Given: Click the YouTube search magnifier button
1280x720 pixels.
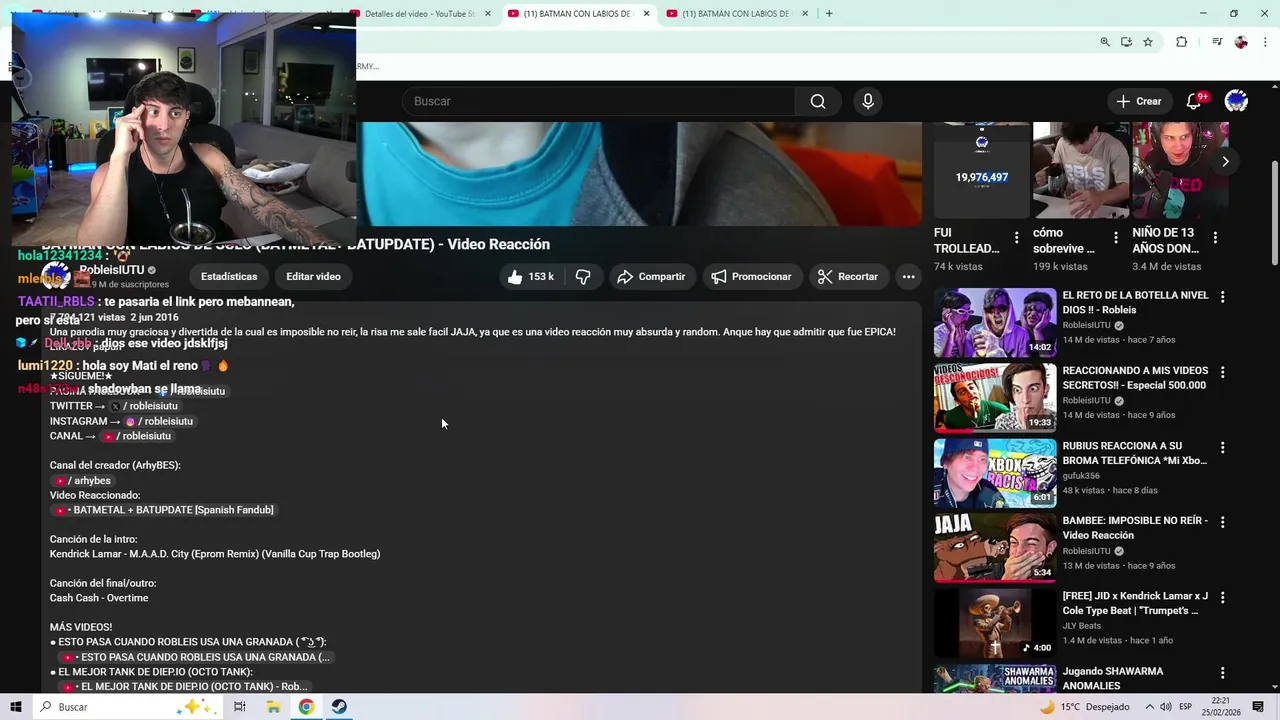Looking at the screenshot, I should click(x=817, y=101).
